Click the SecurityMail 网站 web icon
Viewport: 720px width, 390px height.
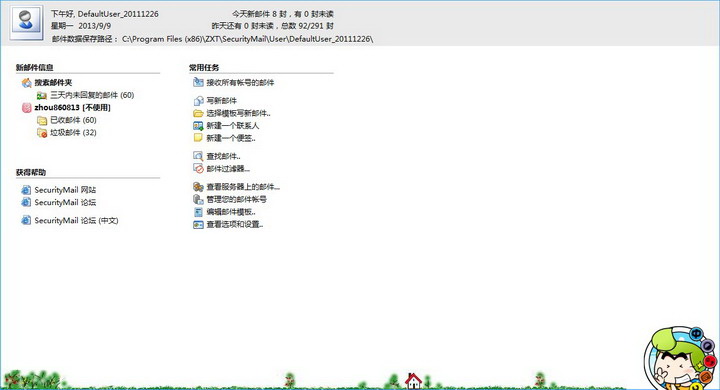click(x=26, y=190)
